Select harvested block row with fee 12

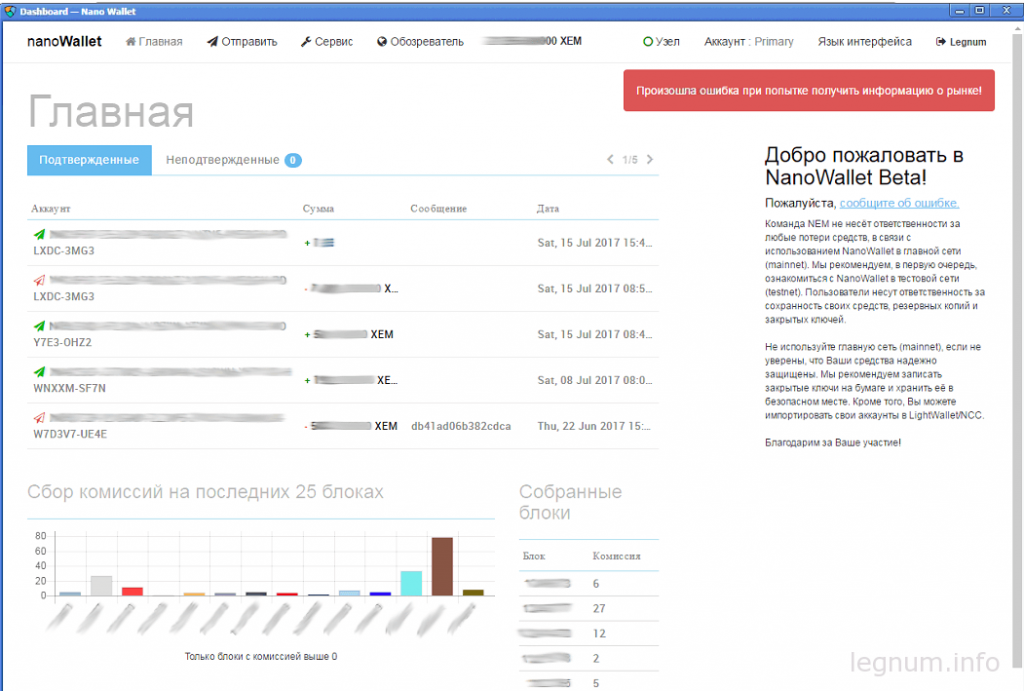click(x=588, y=633)
